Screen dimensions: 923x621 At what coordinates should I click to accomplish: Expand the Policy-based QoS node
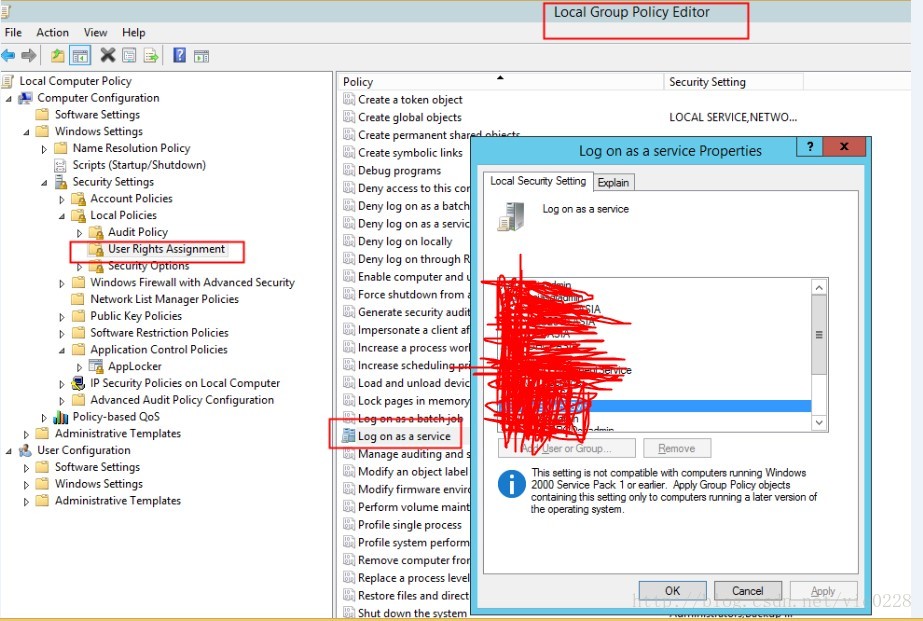click(44, 418)
